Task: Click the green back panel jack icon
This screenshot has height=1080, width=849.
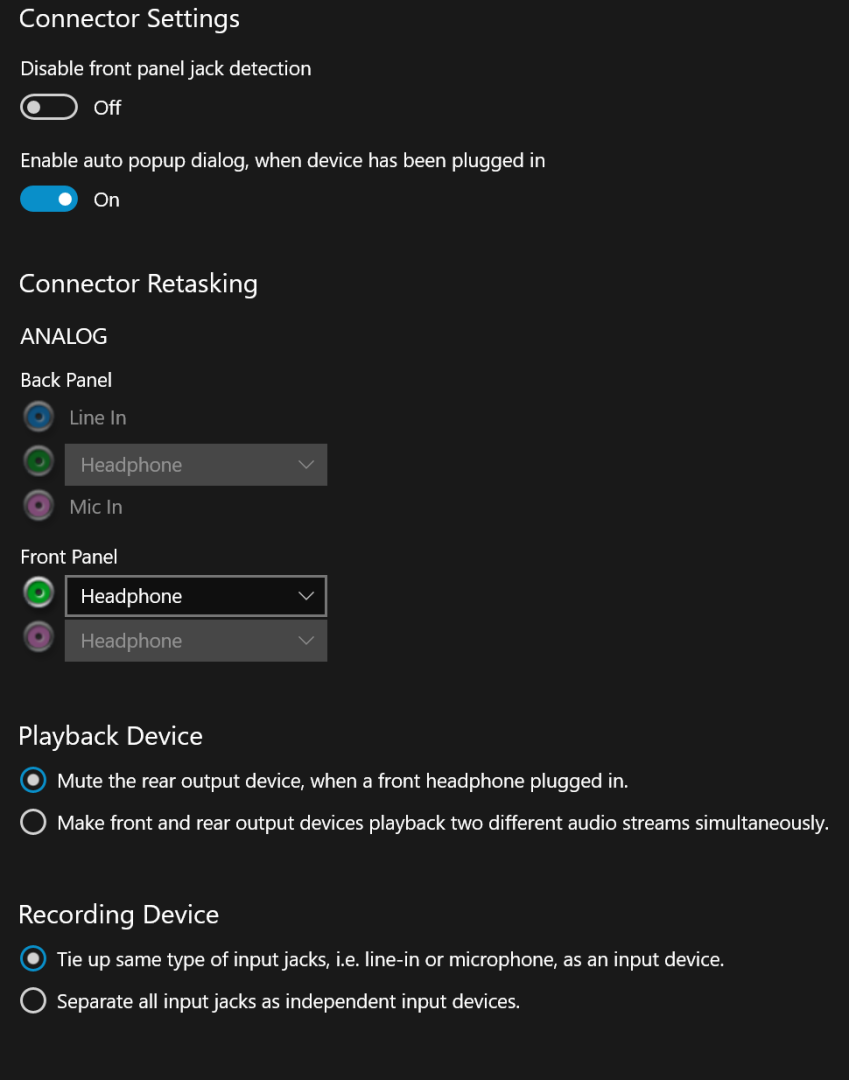Action: [38, 462]
